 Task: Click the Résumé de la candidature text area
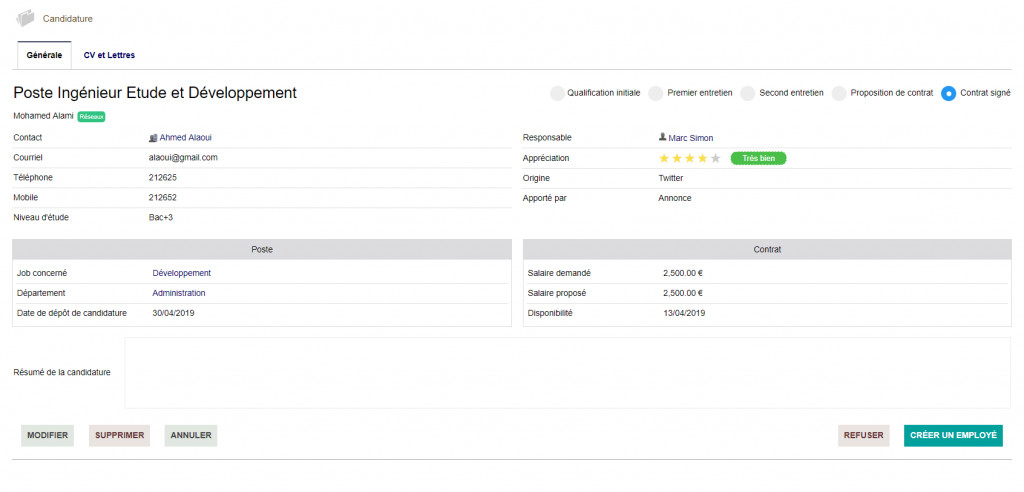pos(566,373)
